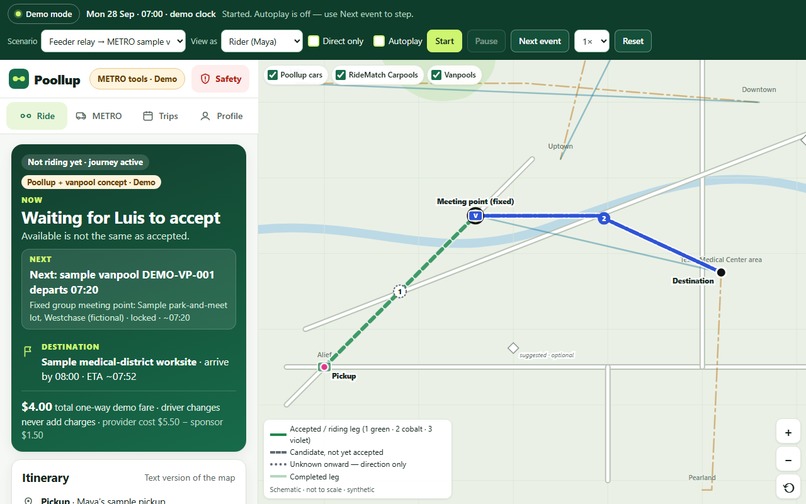Click 'Poollup + vanpool concept · Demo' badge

point(91,182)
